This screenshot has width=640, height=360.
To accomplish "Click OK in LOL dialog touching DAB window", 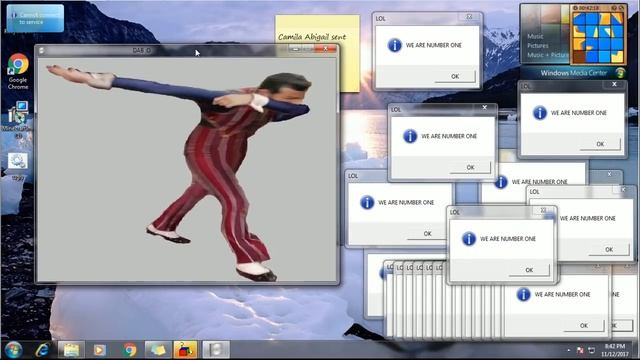I will (427, 233).
